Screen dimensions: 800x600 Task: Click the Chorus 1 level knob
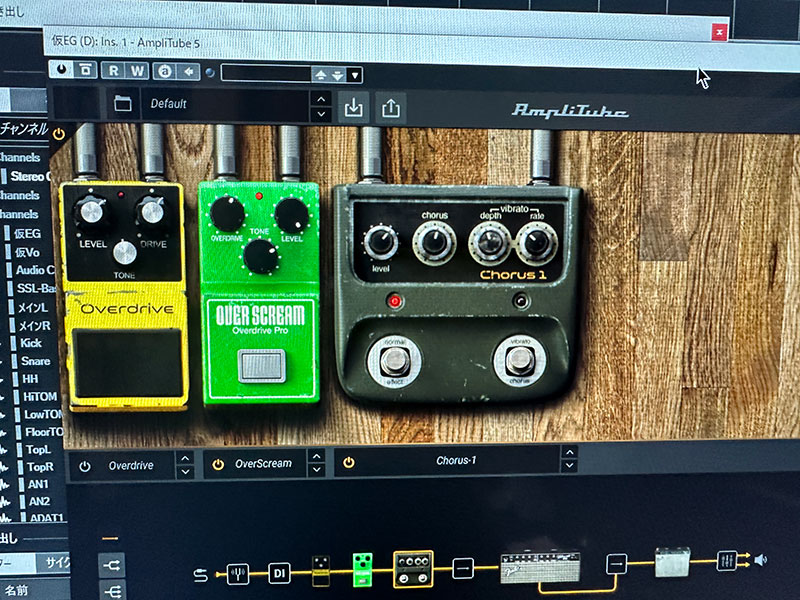tap(381, 242)
